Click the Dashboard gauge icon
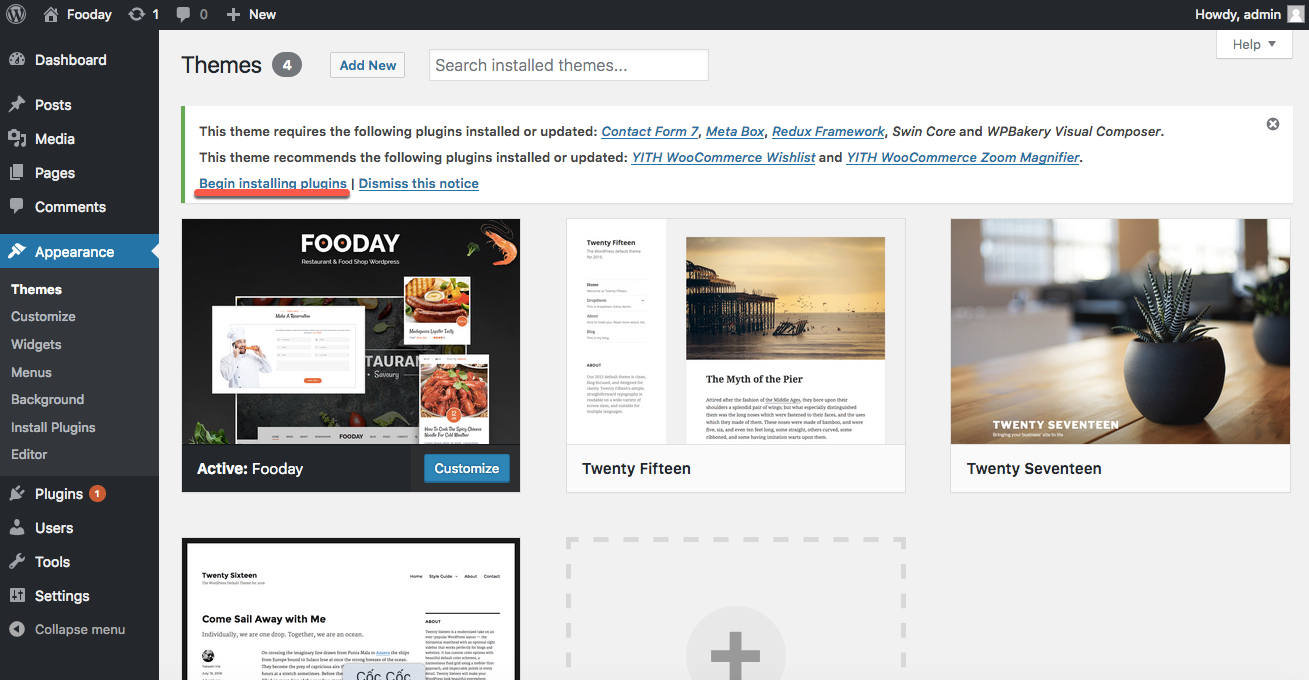Screen dimensions: 1309x680 click(x=17, y=60)
